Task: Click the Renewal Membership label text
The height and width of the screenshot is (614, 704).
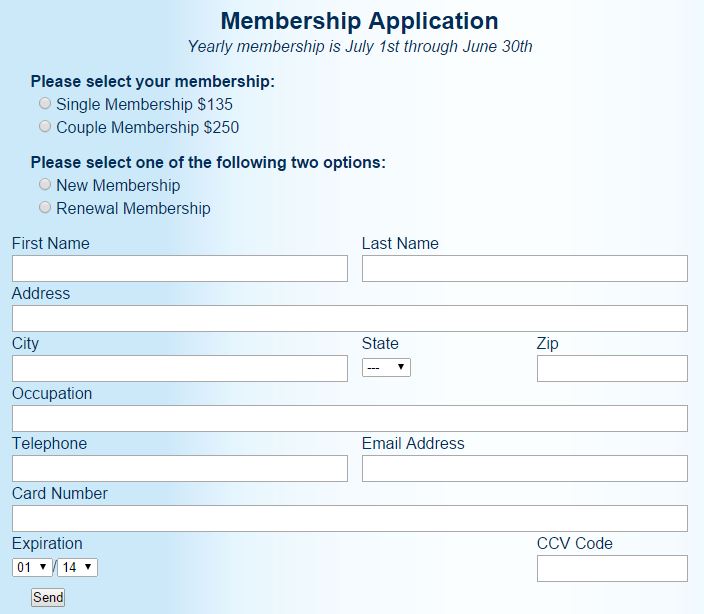Action: [x=133, y=208]
